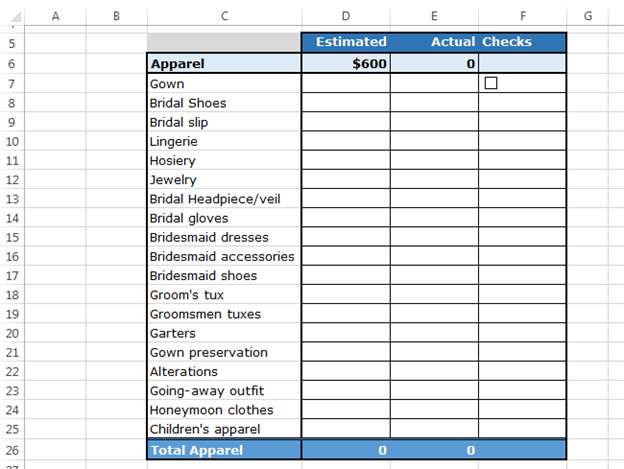The image size is (624, 469).
Task: Select Total Apparel actual value 0
Action: (x=434, y=450)
